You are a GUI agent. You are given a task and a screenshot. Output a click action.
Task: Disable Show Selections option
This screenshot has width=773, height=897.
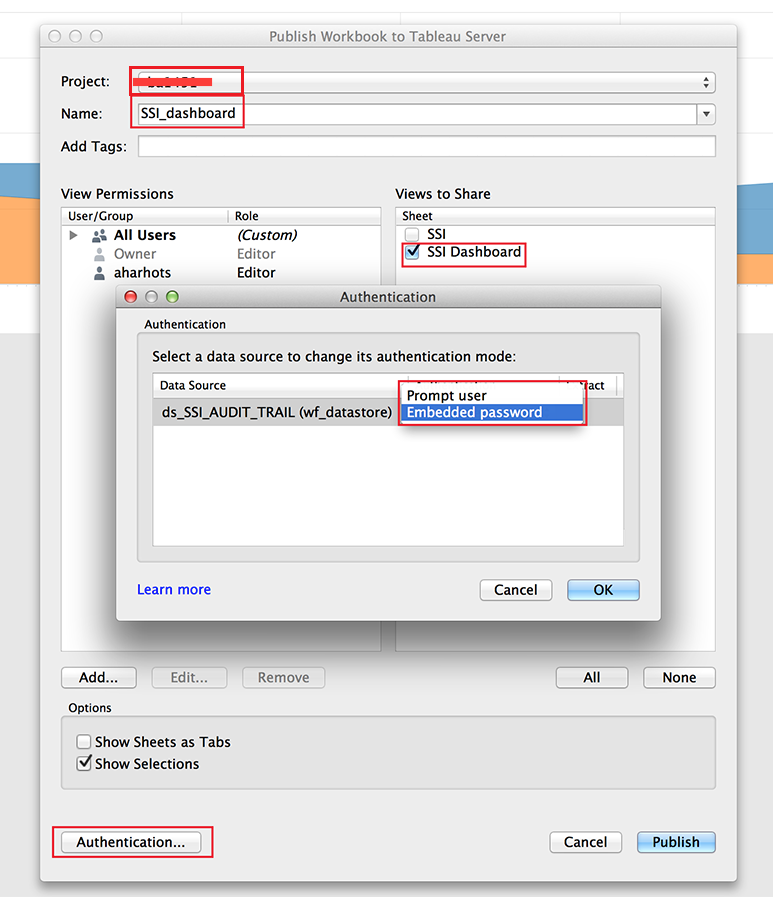click(84, 764)
